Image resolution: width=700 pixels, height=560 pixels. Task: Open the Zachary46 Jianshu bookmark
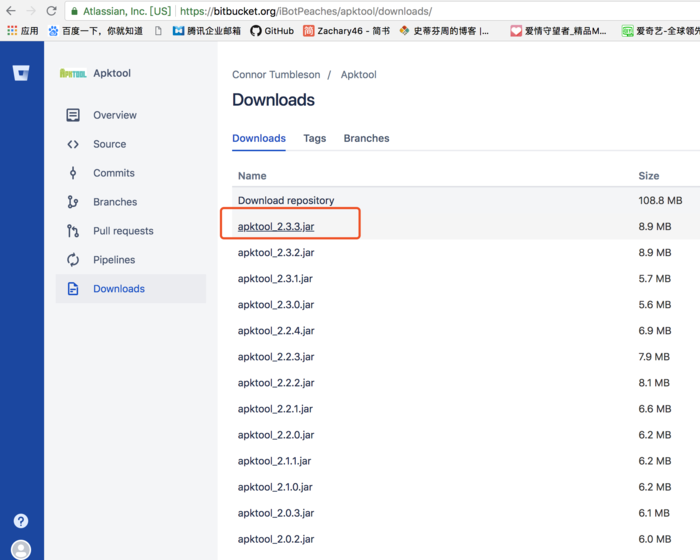coord(346,31)
